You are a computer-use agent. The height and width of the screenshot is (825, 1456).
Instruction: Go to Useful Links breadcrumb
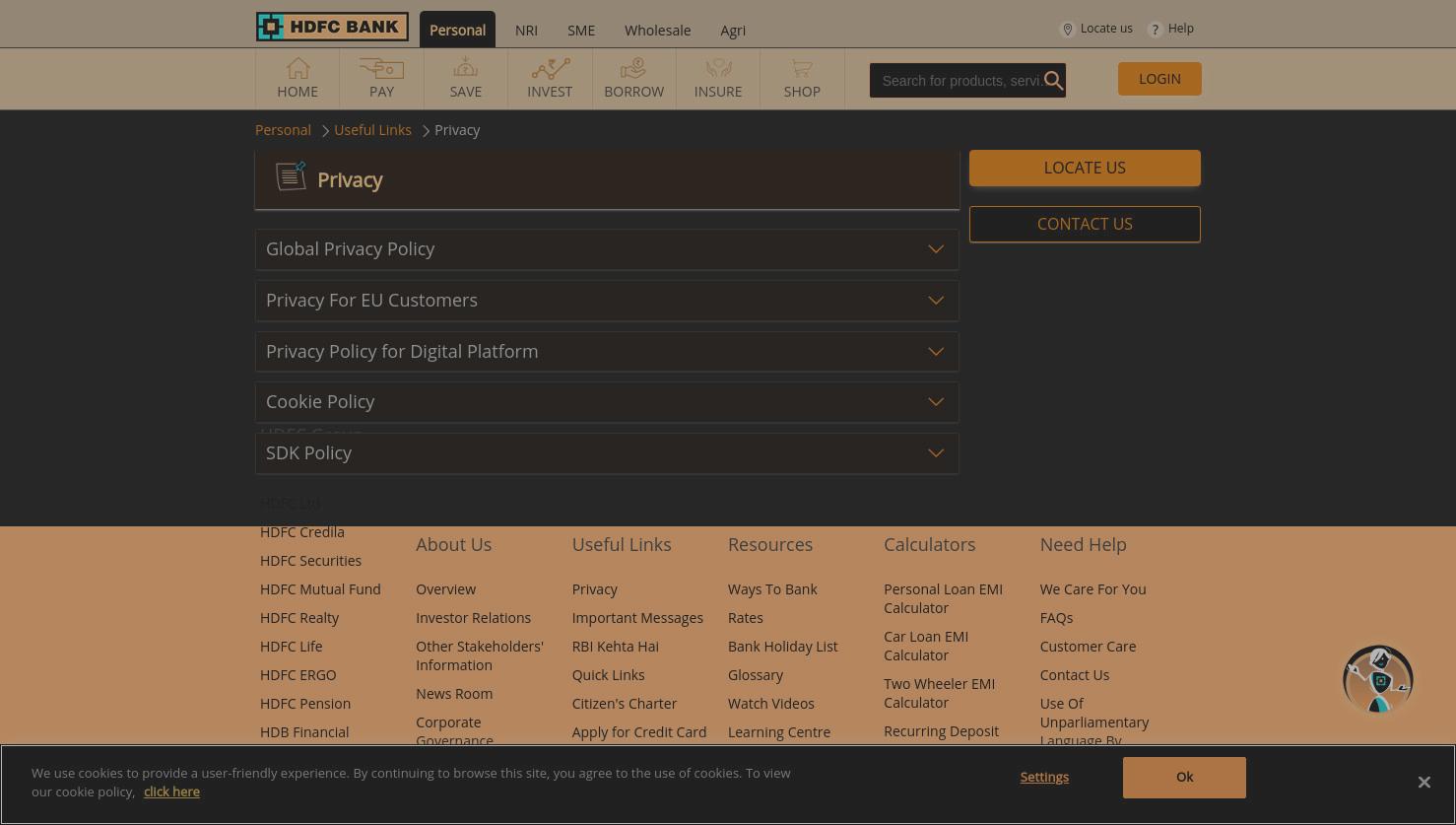pos(372,130)
